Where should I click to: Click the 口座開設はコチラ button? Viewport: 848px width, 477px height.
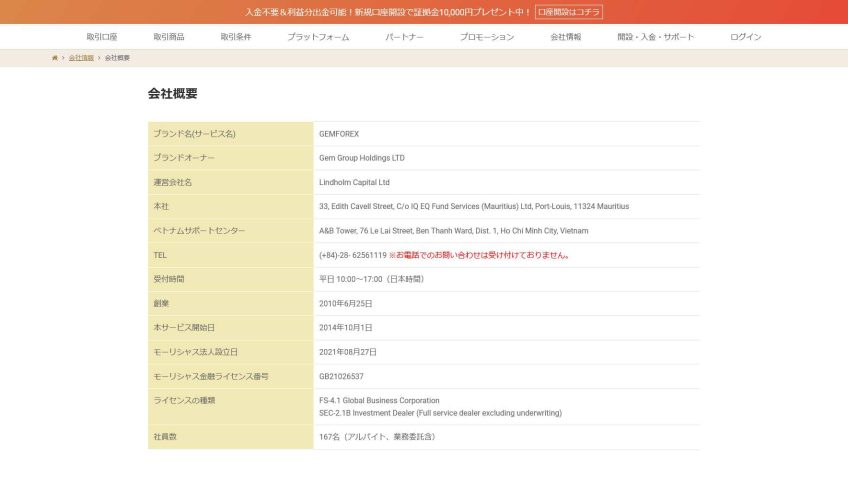569,12
